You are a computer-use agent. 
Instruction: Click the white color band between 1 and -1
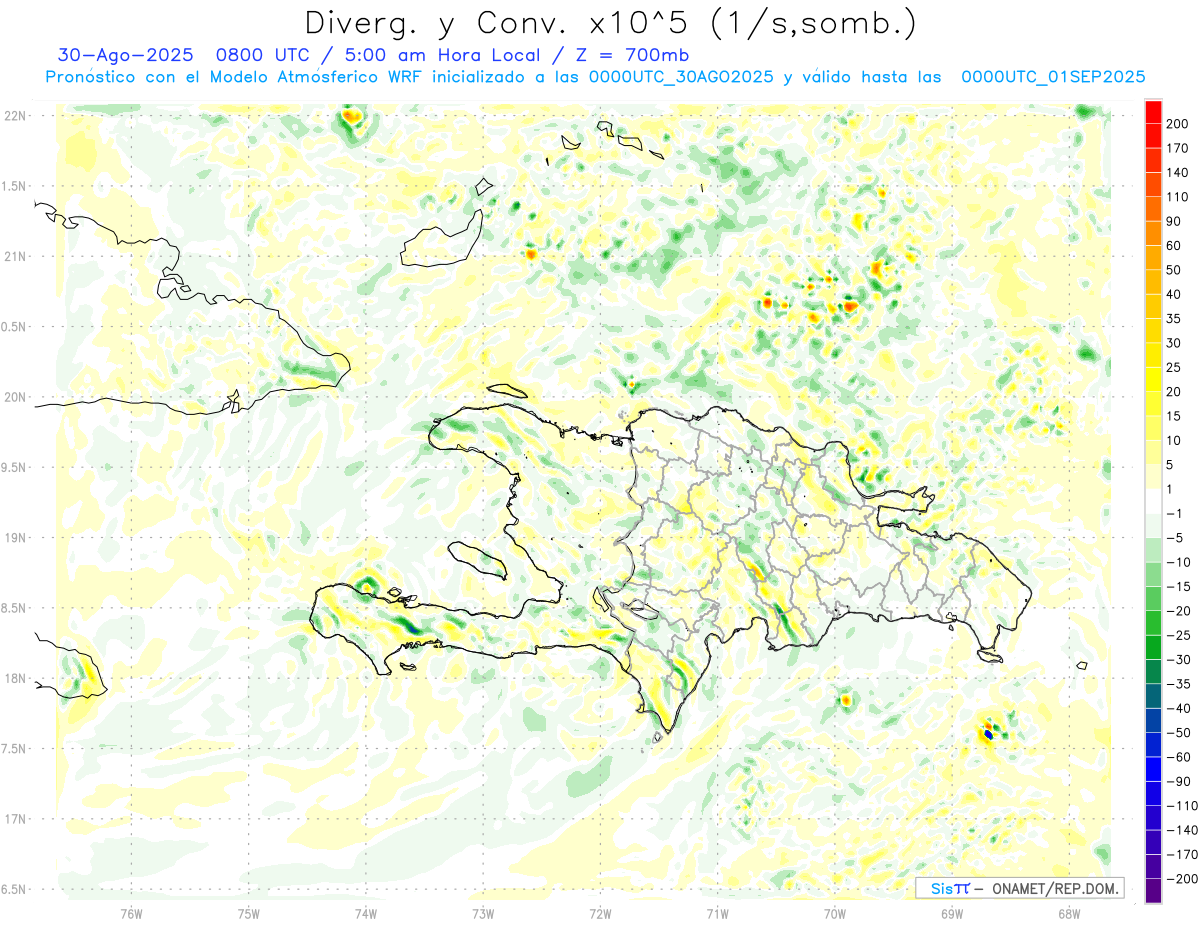tap(1153, 502)
